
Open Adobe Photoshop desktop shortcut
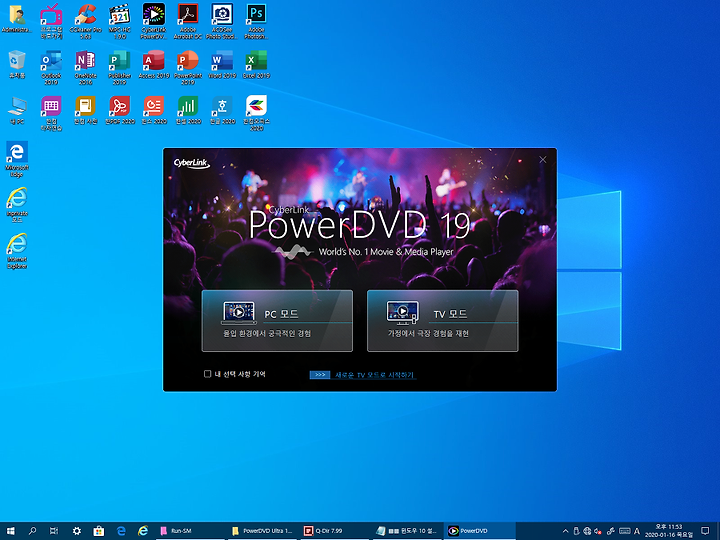tap(256, 21)
